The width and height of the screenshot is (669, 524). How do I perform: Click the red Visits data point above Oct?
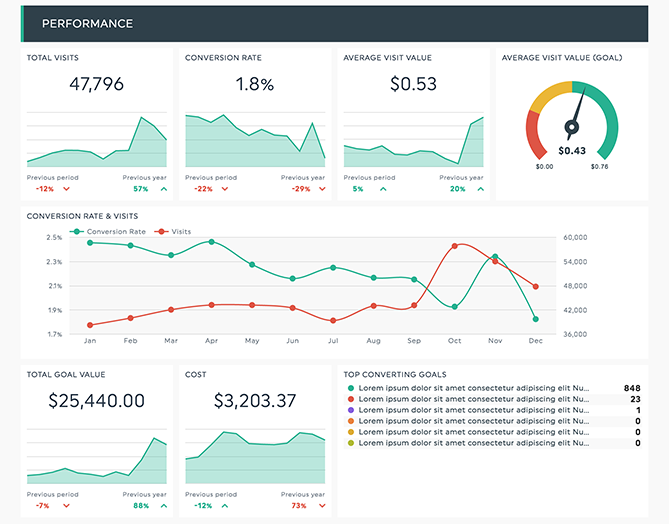coord(455,245)
